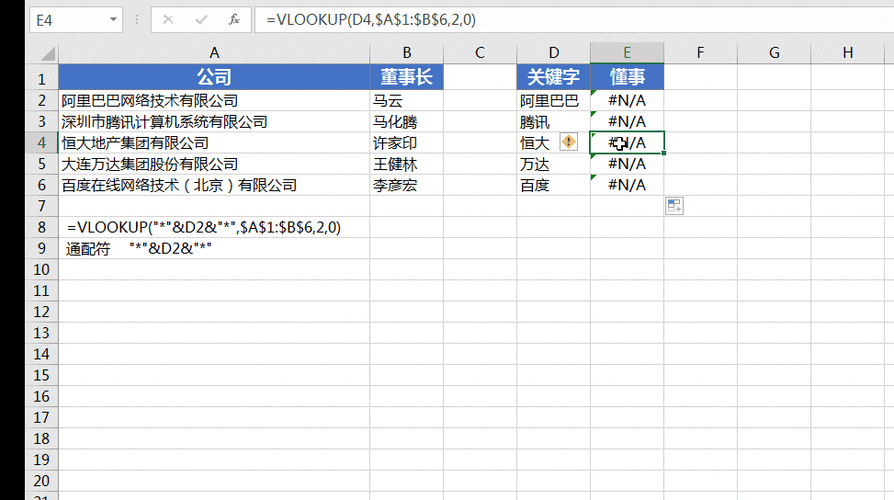The height and width of the screenshot is (500, 894).
Task: Select column B header
Action: pos(407,53)
